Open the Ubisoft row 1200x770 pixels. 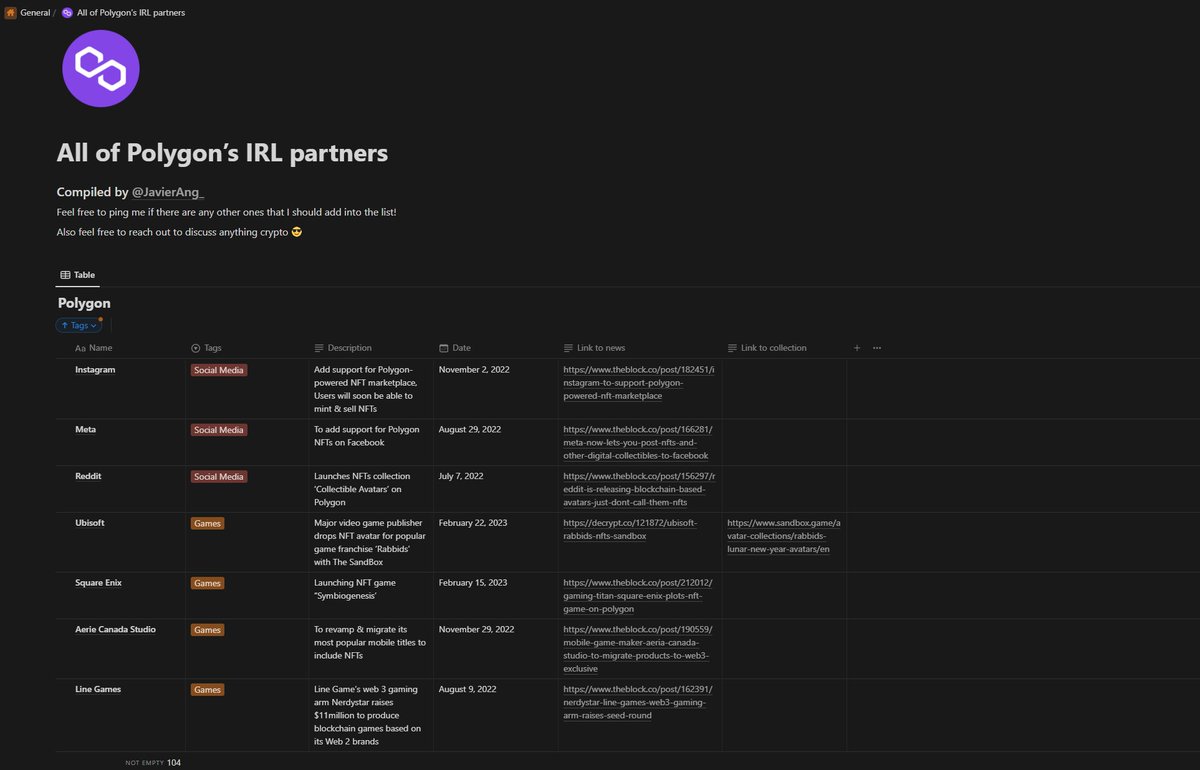pyautogui.click(x=91, y=523)
